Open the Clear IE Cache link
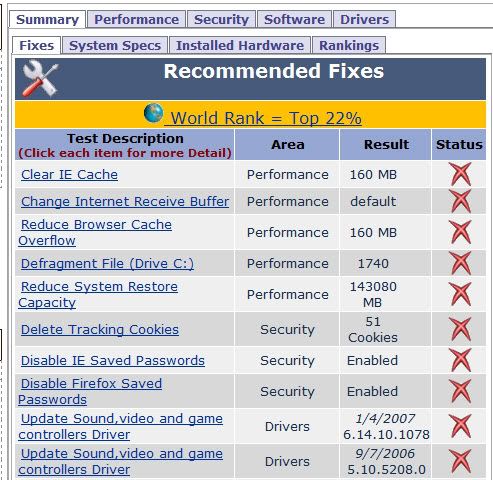493x480 pixels. [69, 174]
